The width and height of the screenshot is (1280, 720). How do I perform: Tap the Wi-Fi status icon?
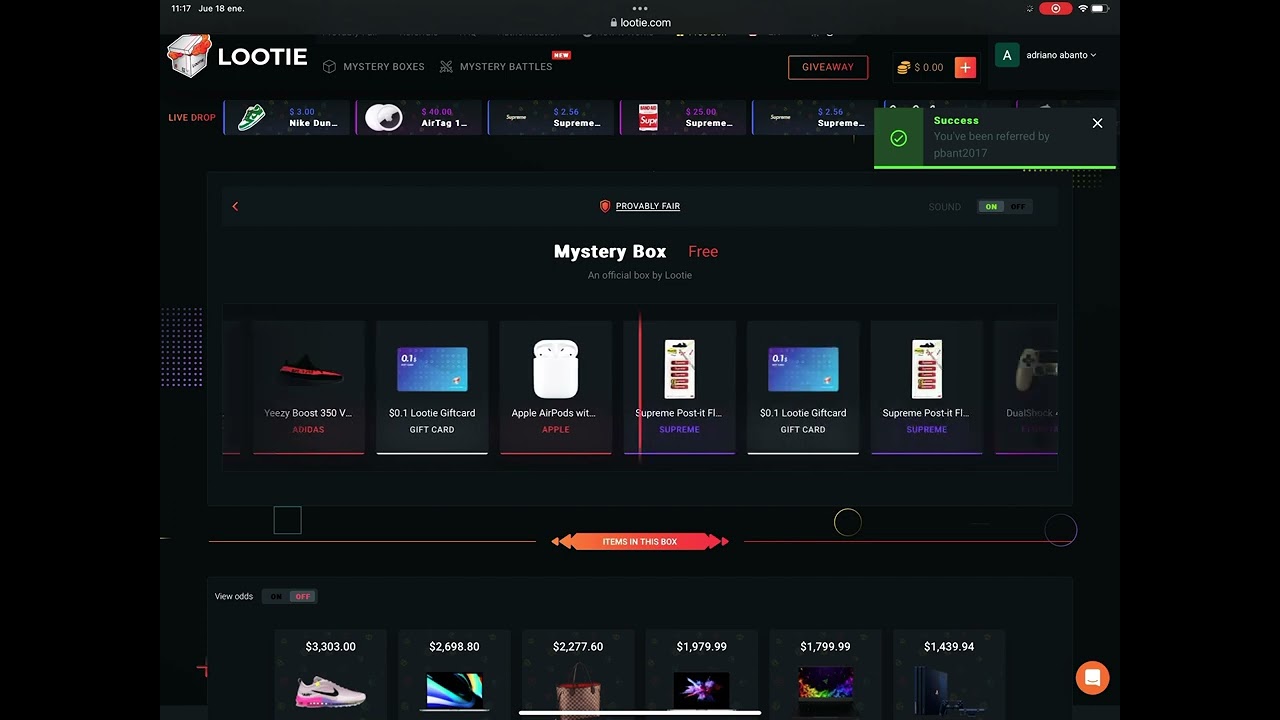1082,8
